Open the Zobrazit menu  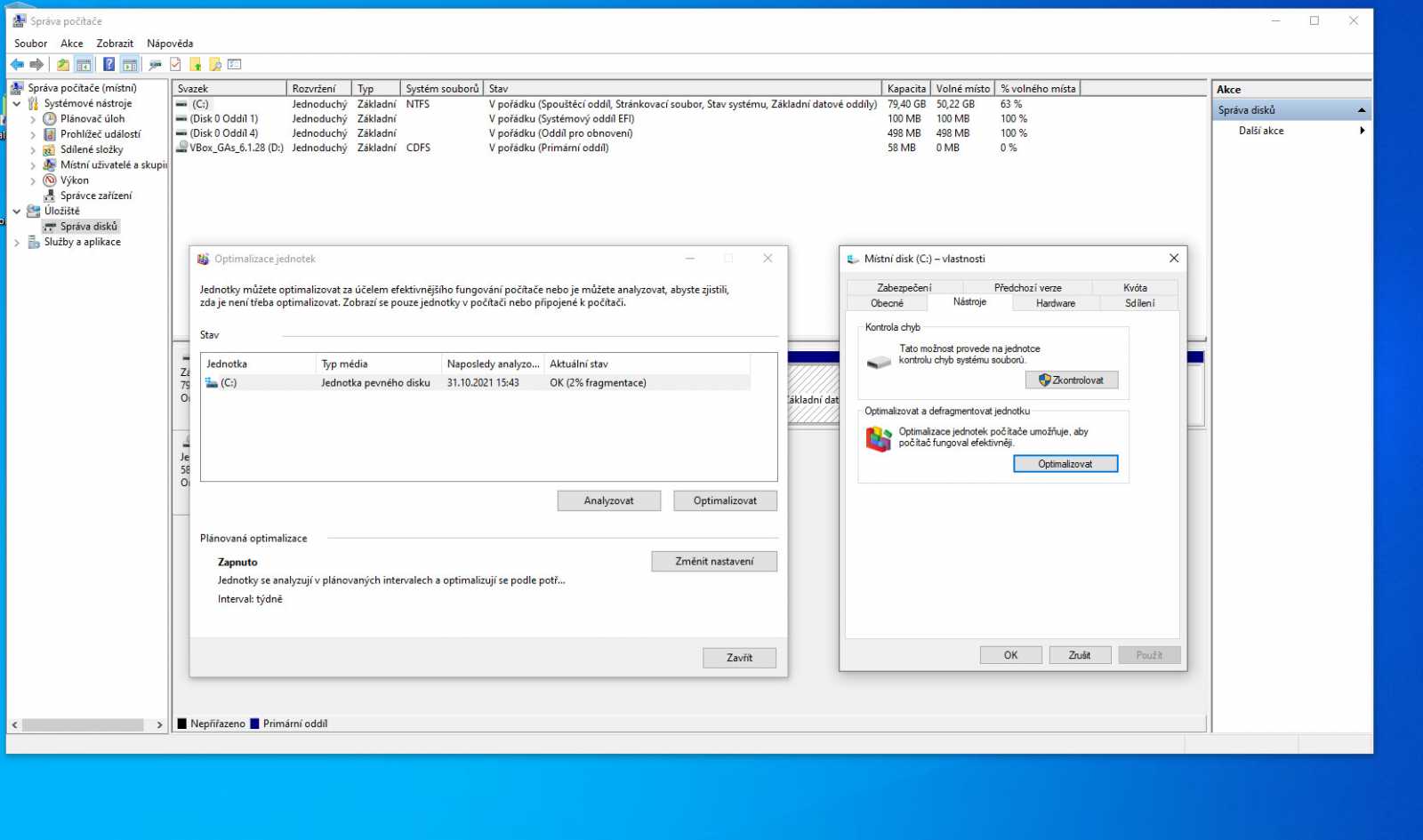pyautogui.click(x=115, y=43)
